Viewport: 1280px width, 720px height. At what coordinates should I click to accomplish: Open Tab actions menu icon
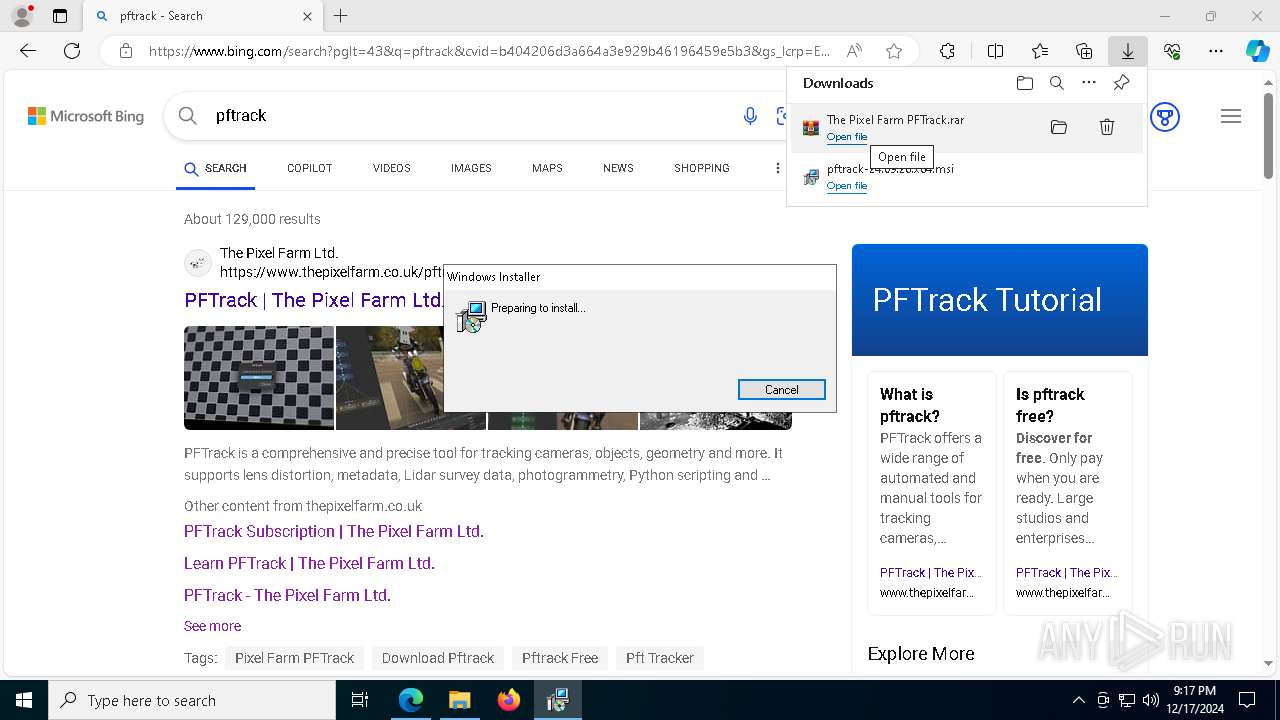(x=60, y=16)
